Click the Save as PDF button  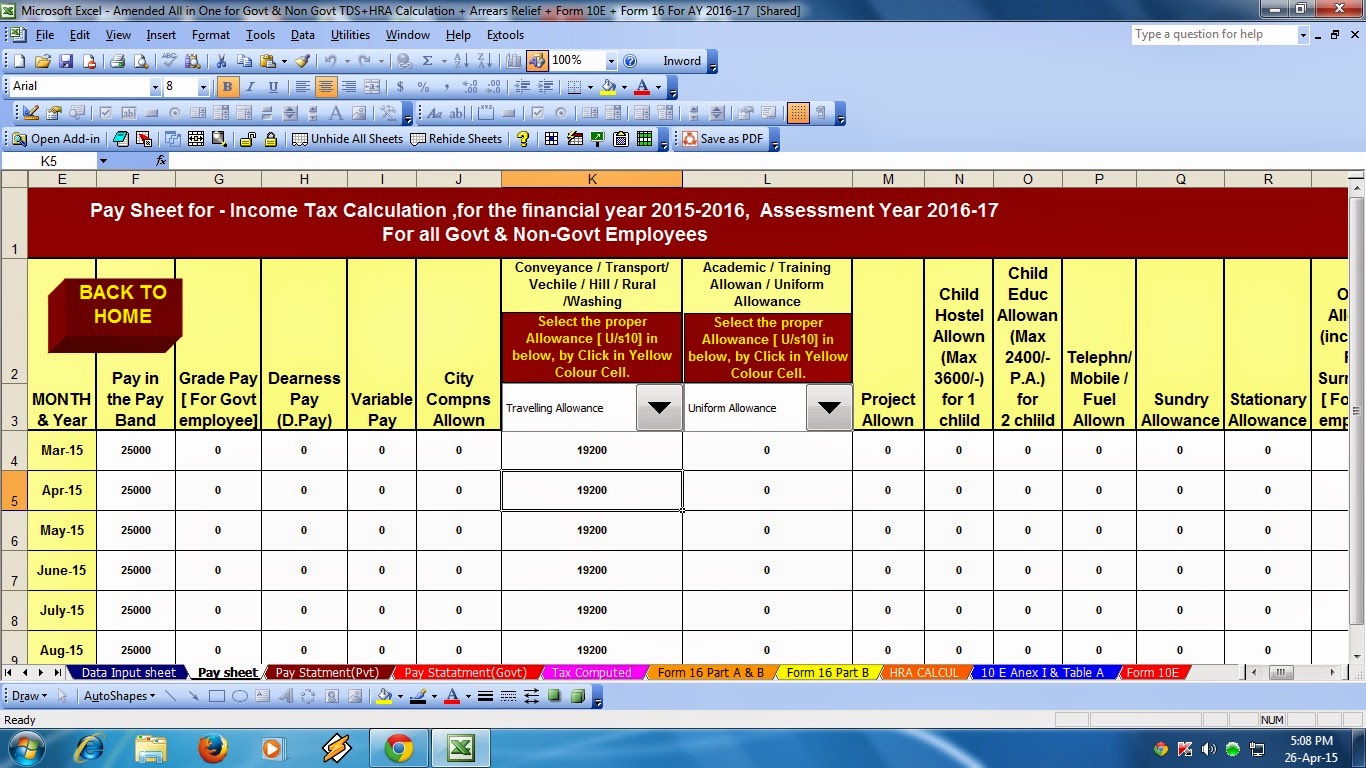point(722,139)
